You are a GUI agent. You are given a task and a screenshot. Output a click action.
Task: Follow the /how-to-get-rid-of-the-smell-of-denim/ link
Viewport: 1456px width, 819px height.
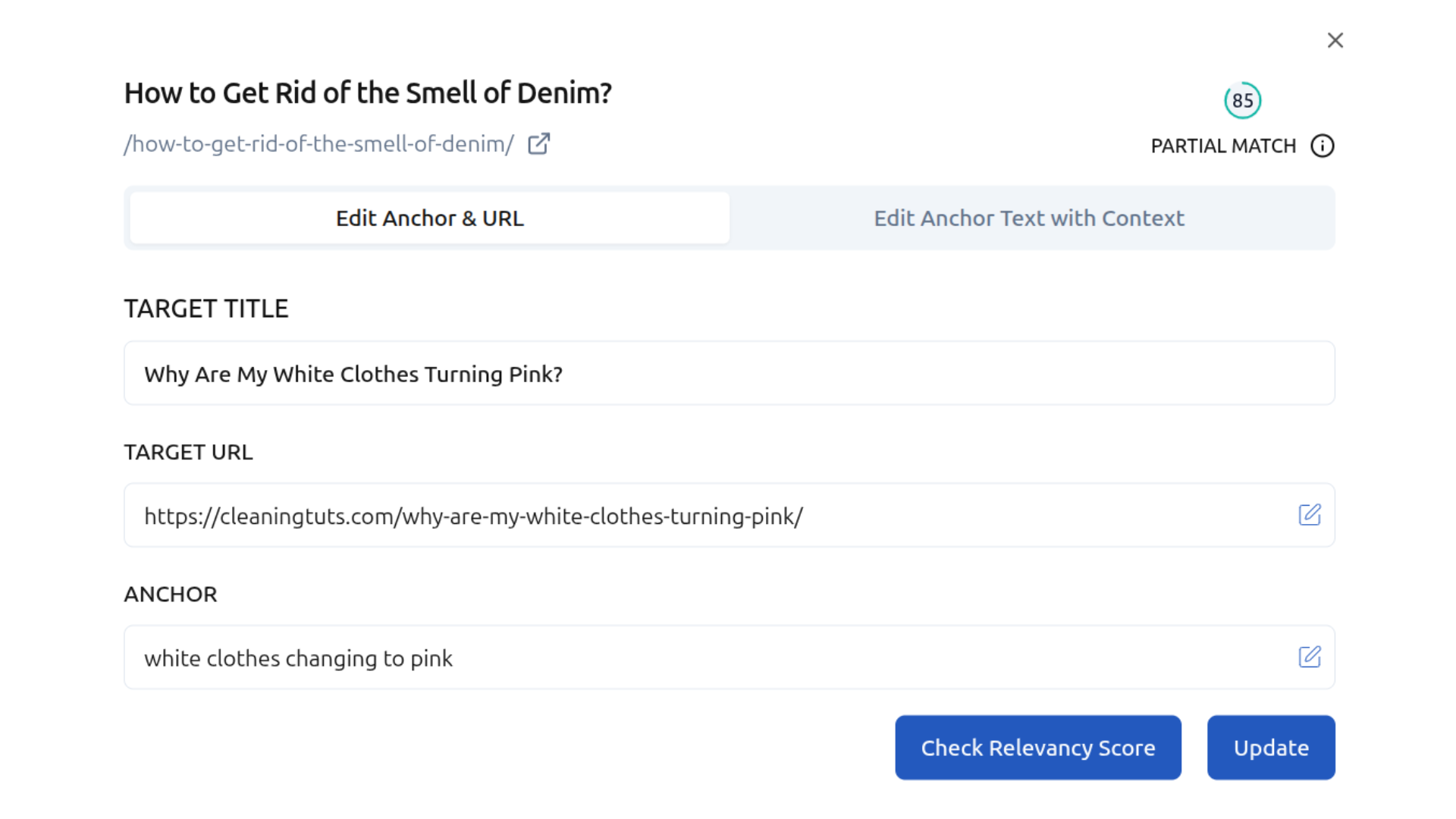pos(319,144)
